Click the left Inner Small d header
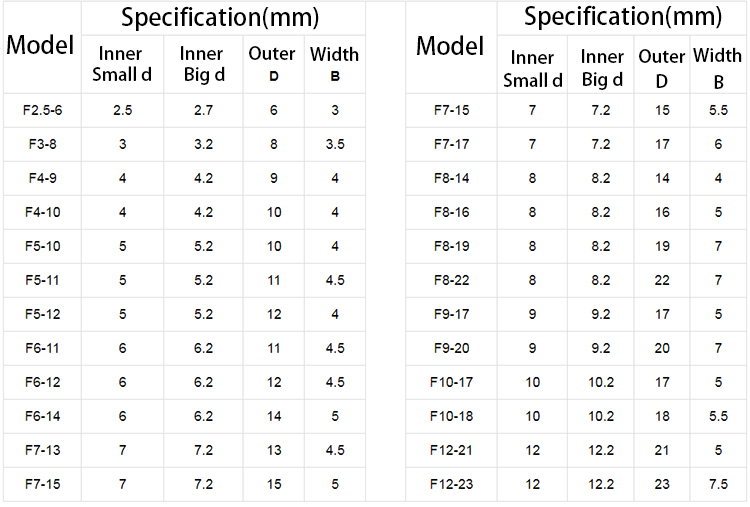Viewport: 750px width, 507px height. point(122,64)
